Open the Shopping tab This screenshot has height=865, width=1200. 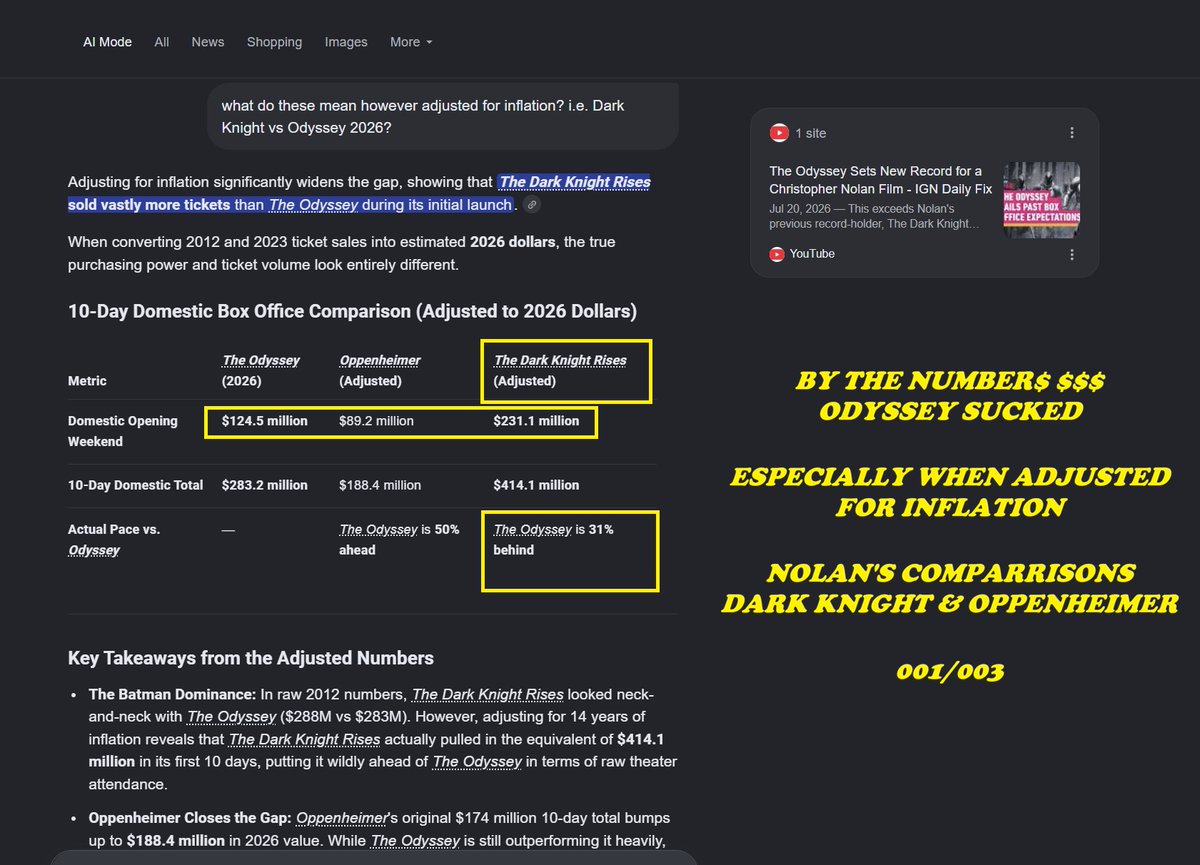[x=274, y=42]
